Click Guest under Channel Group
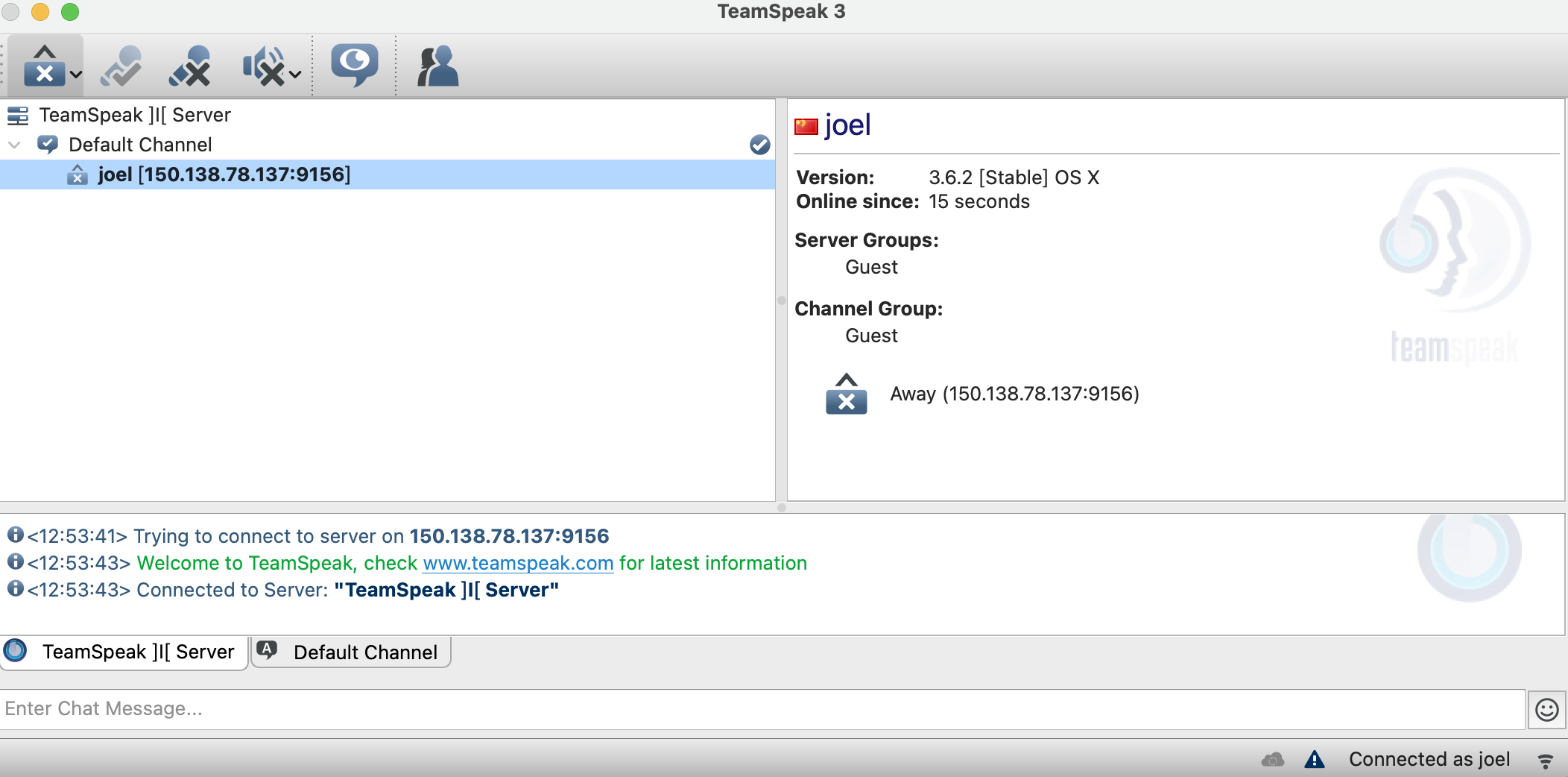Image resolution: width=1568 pixels, height=777 pixels. click(x=871, y=336)
